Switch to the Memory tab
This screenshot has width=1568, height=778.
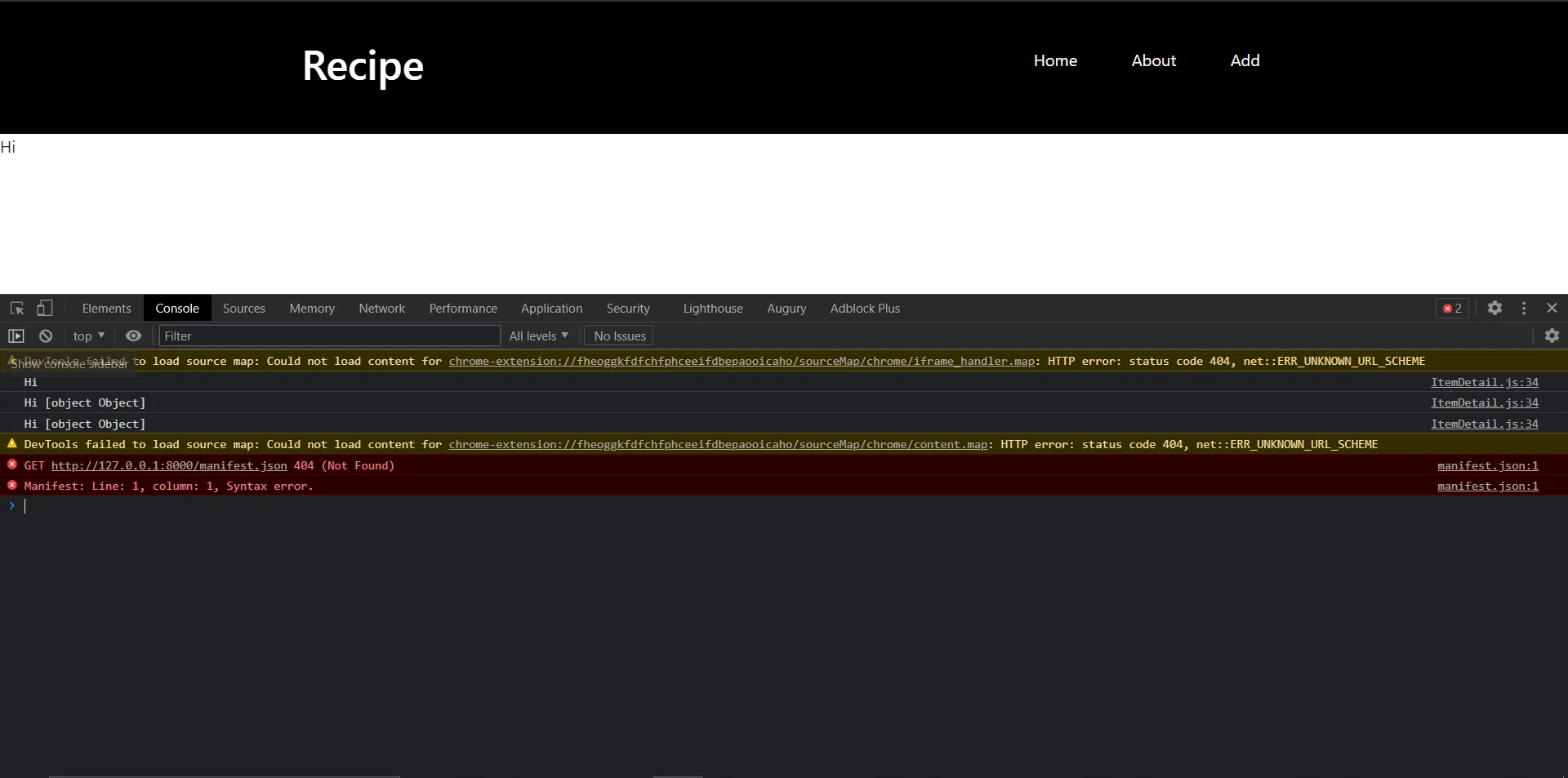click(x=312, y=309)
